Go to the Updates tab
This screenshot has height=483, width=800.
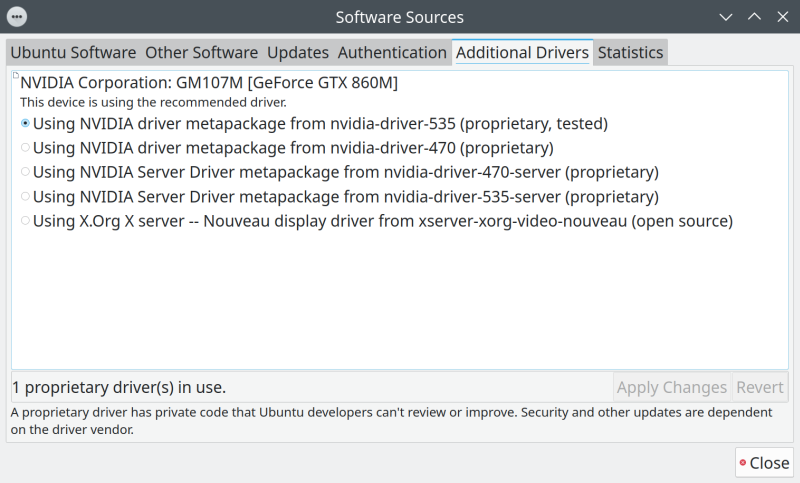298,53
